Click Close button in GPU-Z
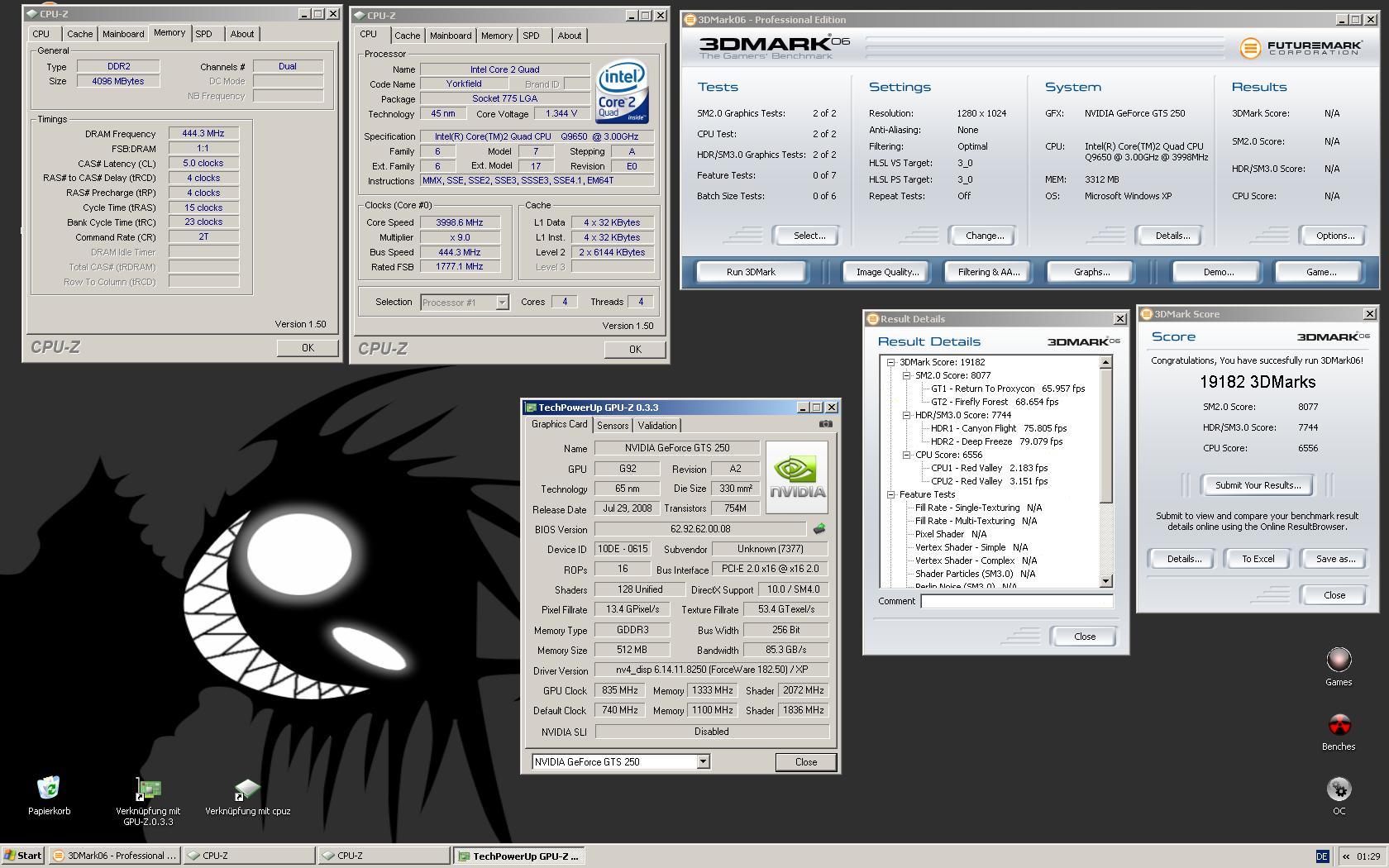The height and width of the screenshot is (868, 1389). click(806, 762)
